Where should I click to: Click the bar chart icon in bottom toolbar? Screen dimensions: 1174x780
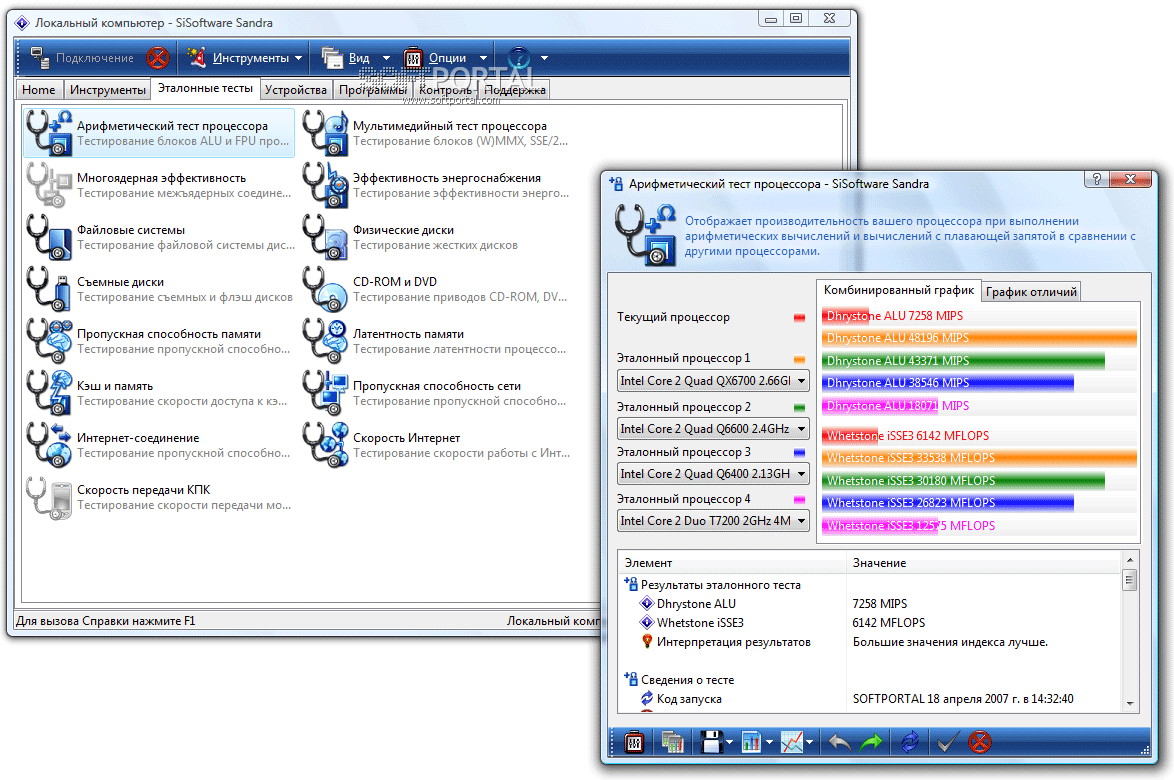point(751,742)
